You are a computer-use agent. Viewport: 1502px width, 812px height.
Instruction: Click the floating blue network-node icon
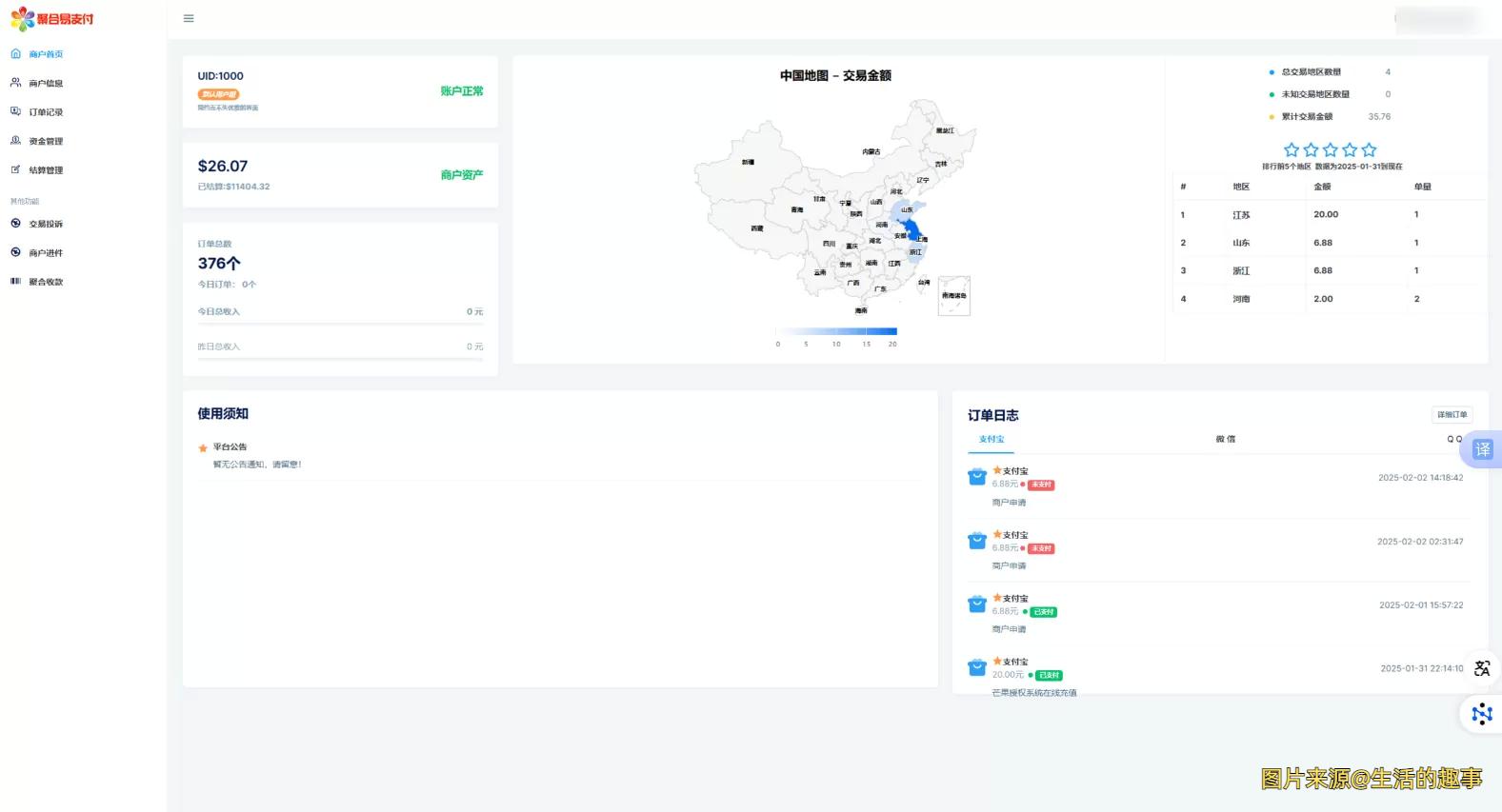pyautogui.click(x=1481, y=714)
